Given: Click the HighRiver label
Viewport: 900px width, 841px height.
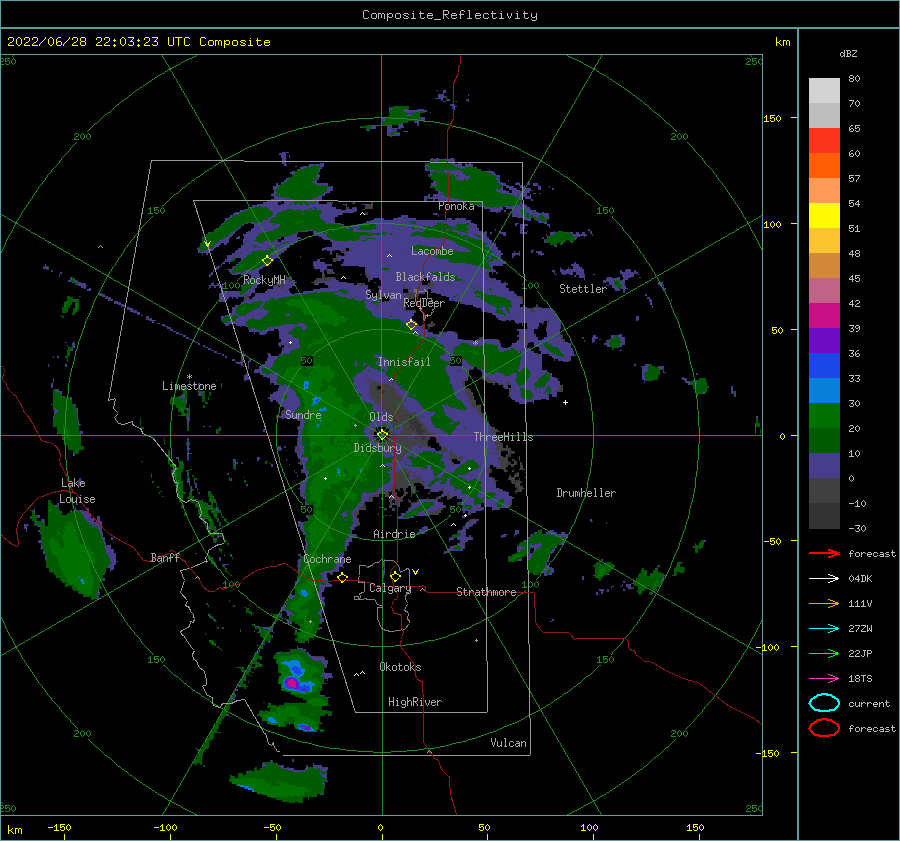Looking at the screenshot, I should [x=415, y=702].
